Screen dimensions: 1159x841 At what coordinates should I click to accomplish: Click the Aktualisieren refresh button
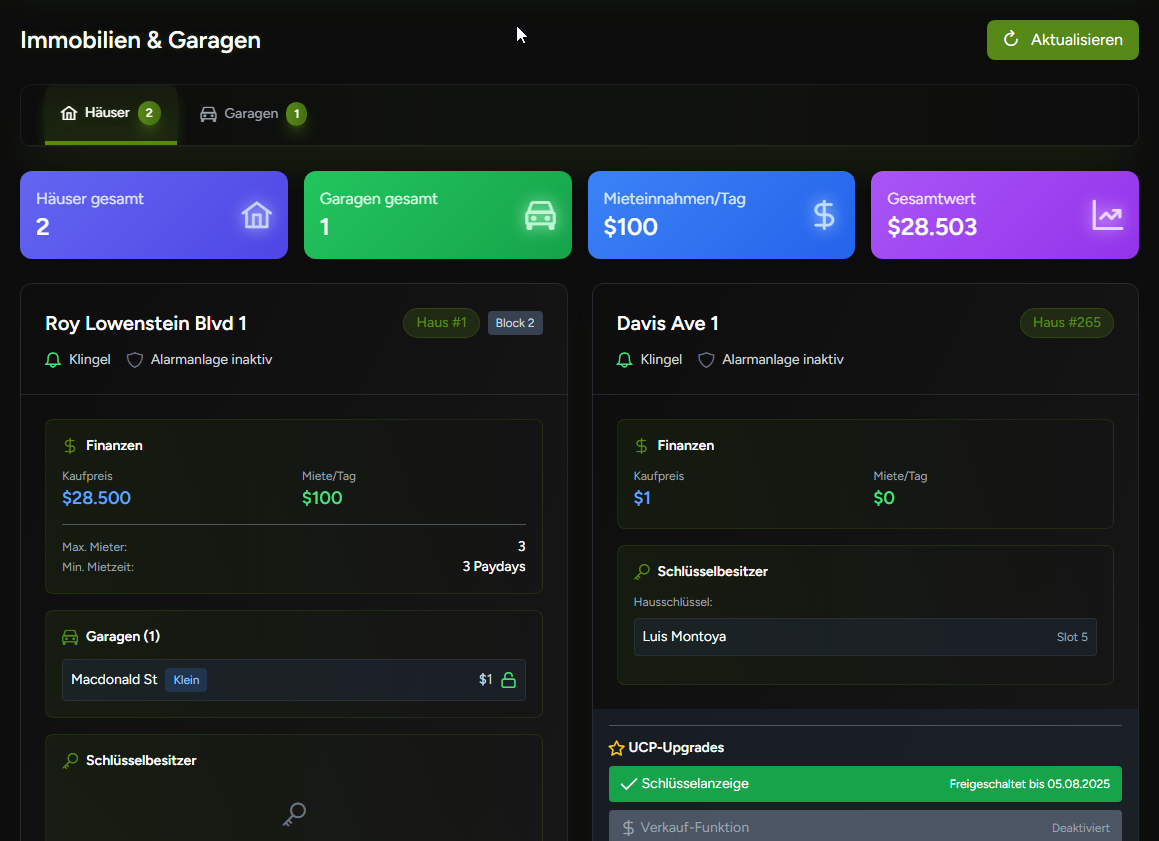coord(1062,40)
